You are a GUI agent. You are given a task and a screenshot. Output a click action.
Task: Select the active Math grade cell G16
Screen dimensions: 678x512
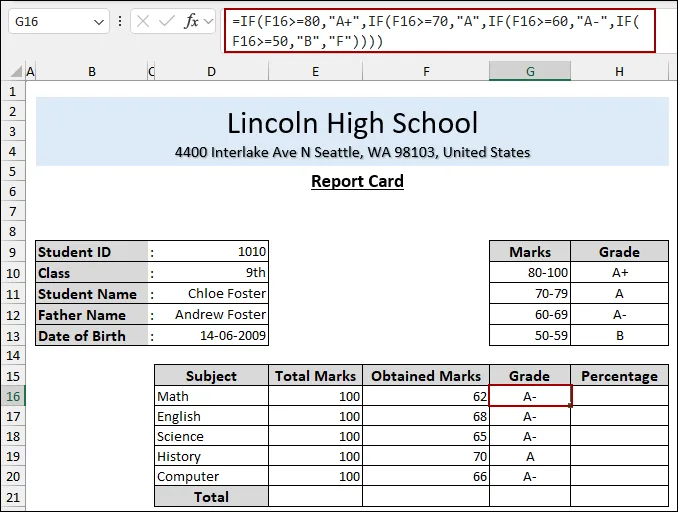(x=530, y=396)
